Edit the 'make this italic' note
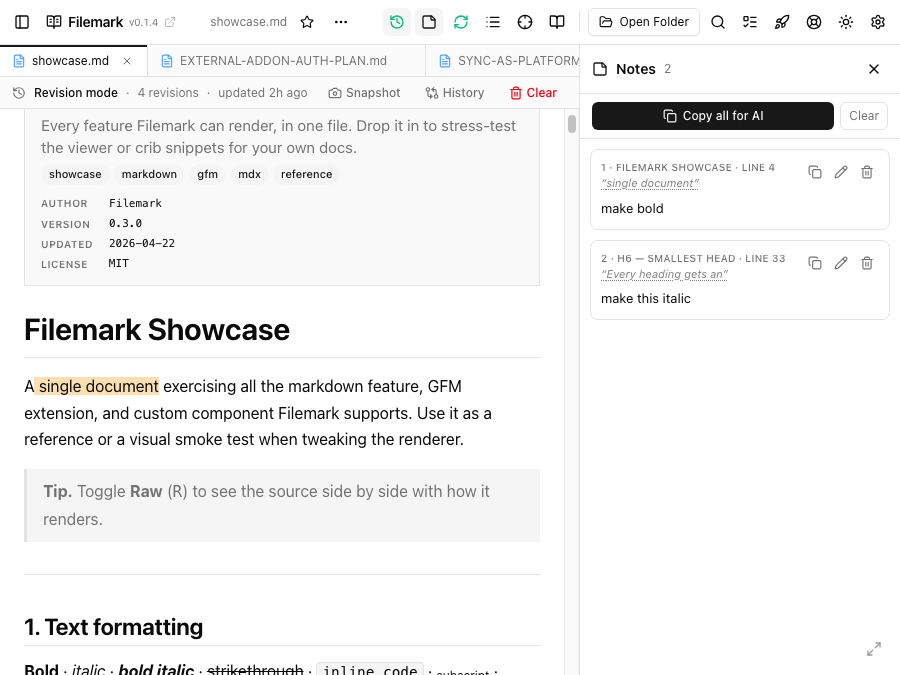 (841, 263)
